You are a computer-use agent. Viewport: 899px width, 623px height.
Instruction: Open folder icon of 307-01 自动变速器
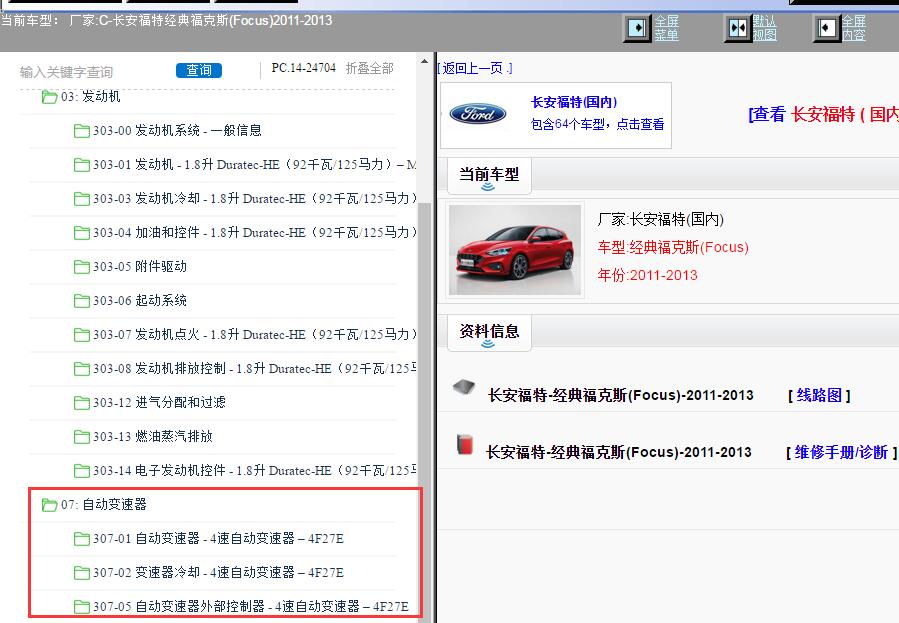81,539
